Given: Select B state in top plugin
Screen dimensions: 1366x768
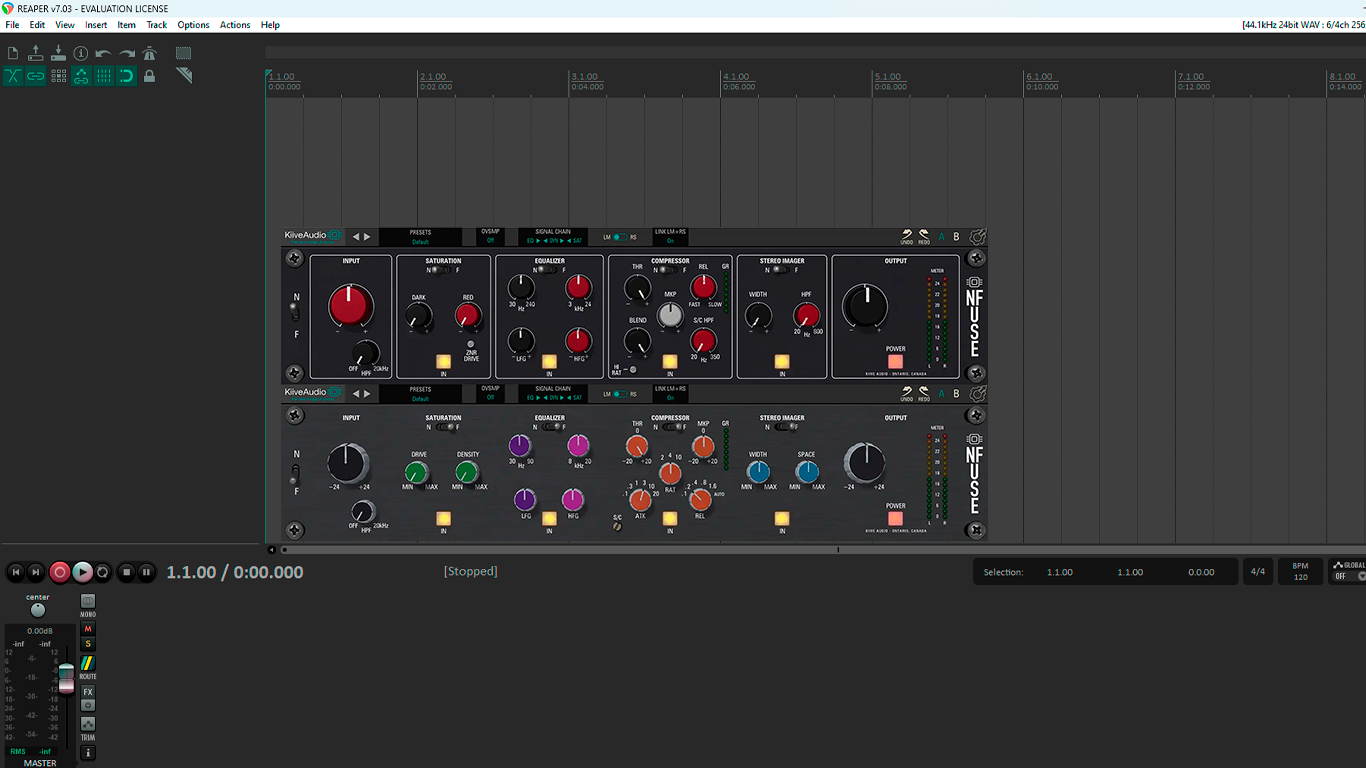Looking at the screenshot, I should tap(956, 237).
